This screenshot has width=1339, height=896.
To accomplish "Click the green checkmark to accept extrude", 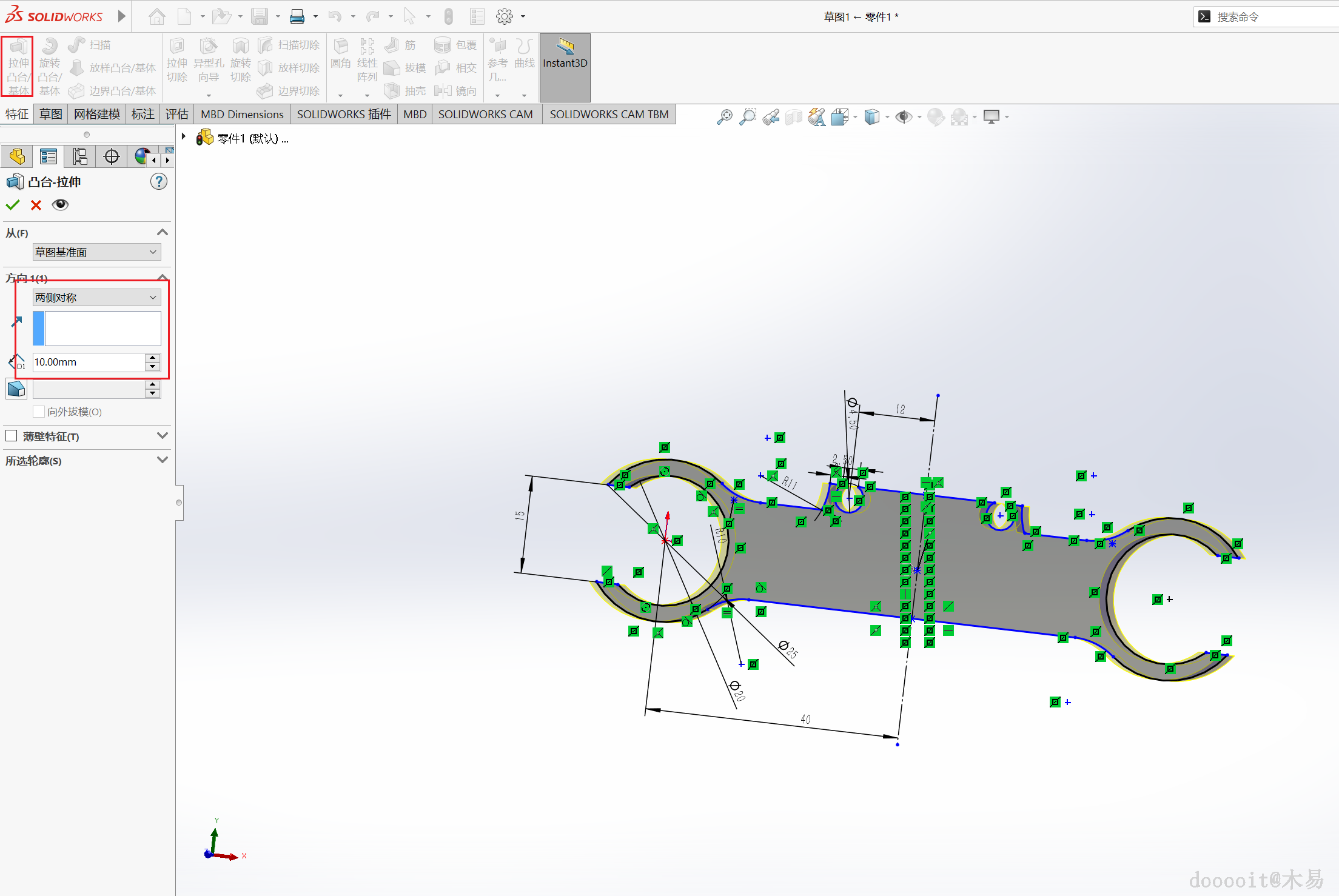I will tap(13, 205).
